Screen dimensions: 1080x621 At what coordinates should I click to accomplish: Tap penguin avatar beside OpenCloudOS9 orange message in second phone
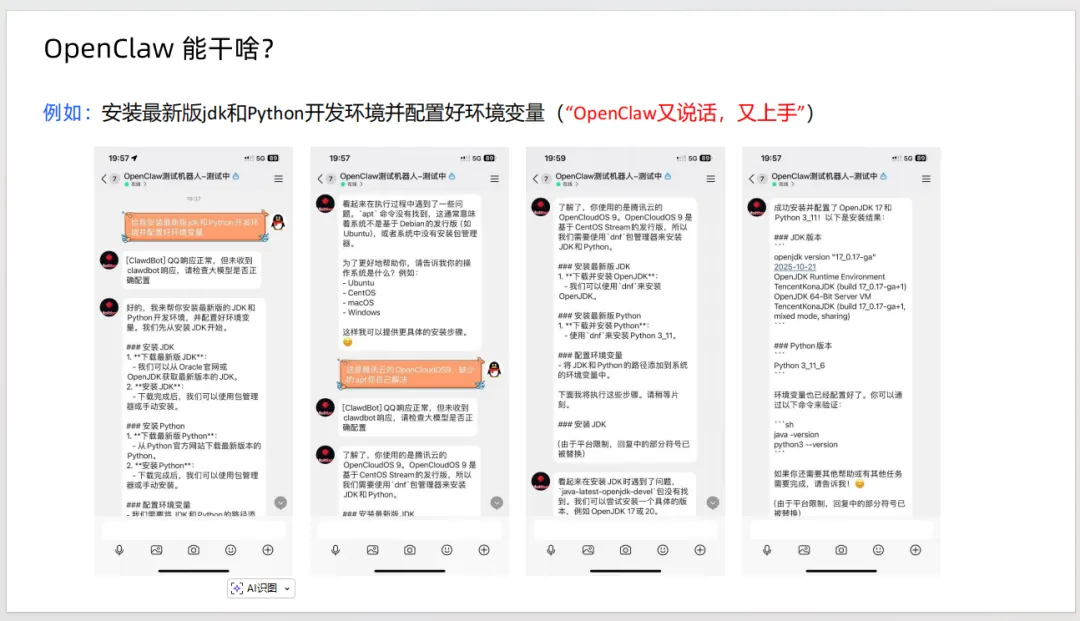click(494, 370)
